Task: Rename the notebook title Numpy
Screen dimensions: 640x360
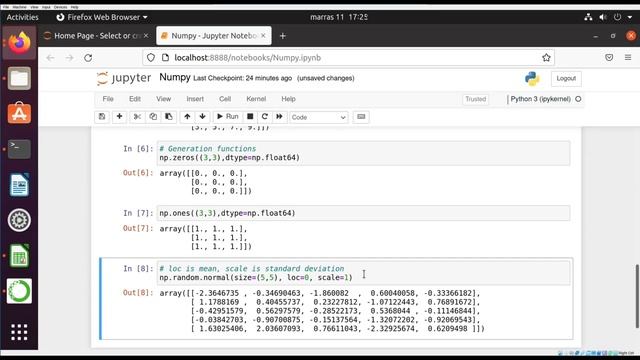Action: point(175,77)
